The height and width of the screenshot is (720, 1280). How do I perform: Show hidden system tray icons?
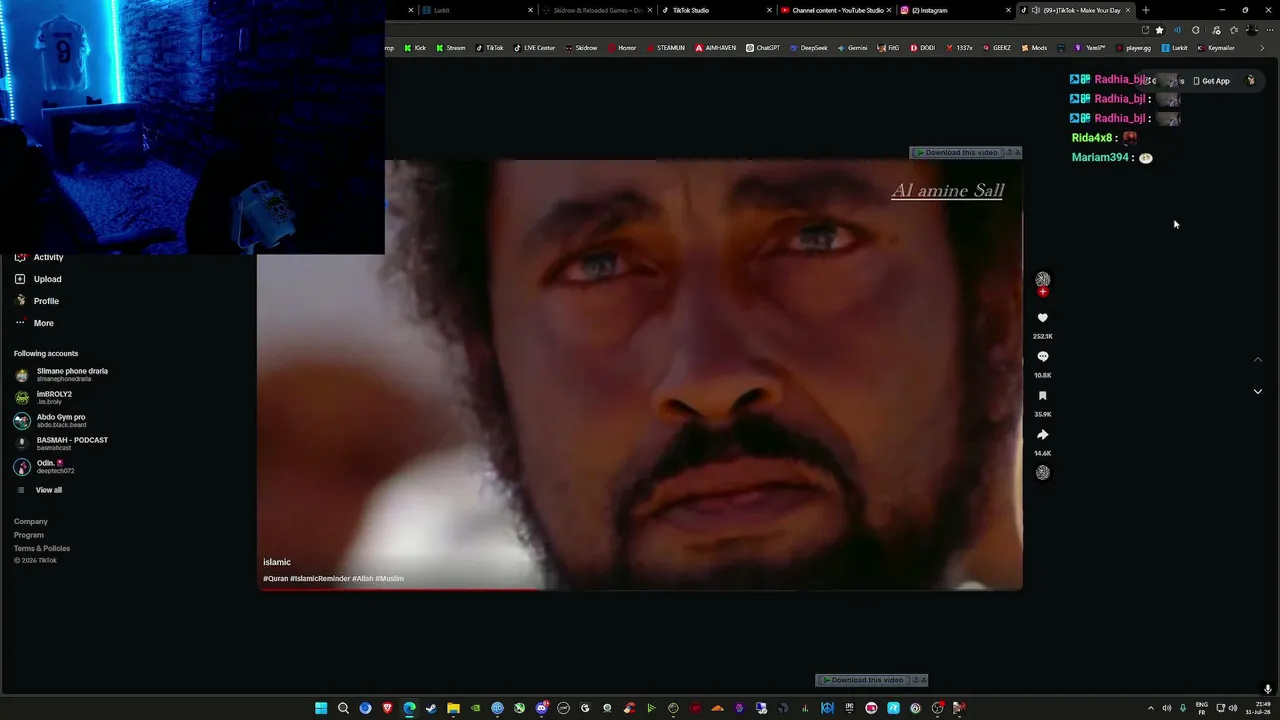[1150, 708]
